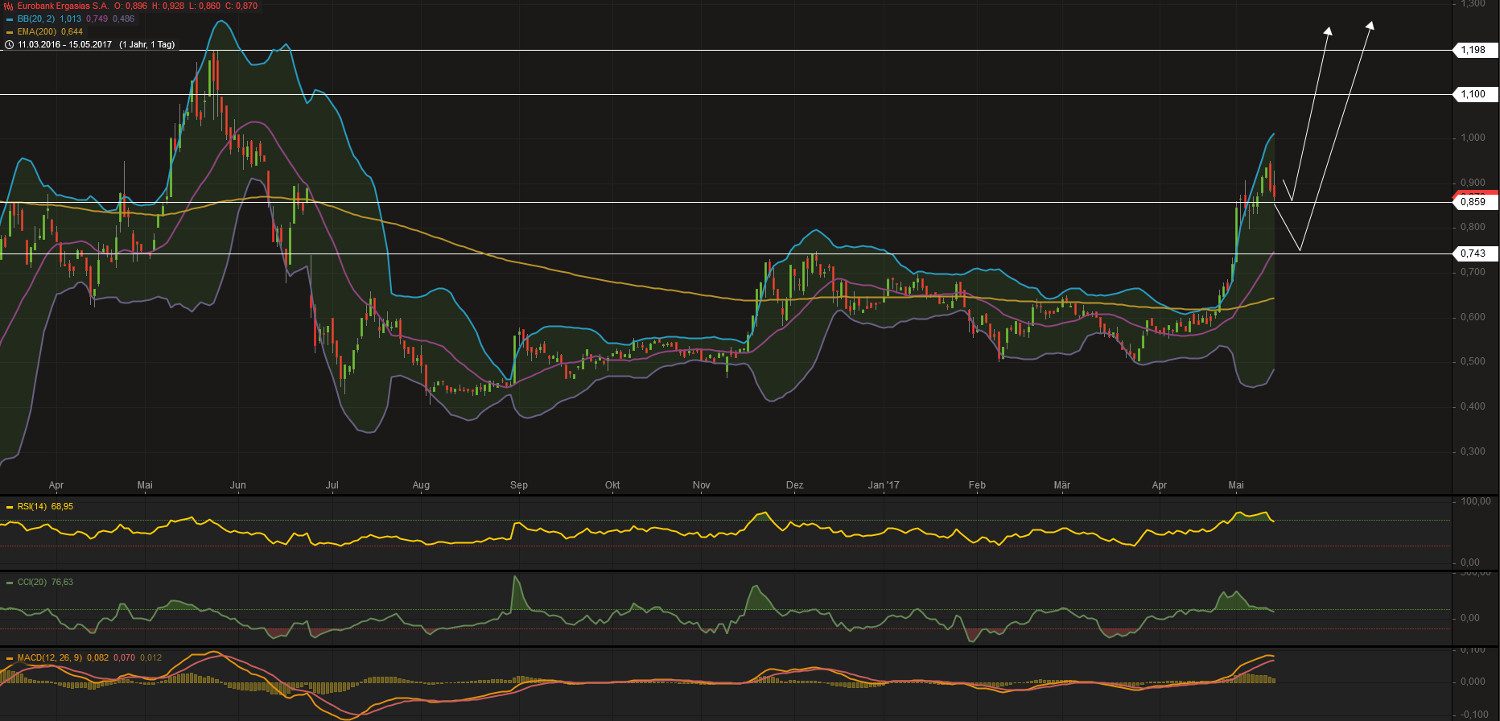Click the green CCI(20) legend marker

(9, 582)
